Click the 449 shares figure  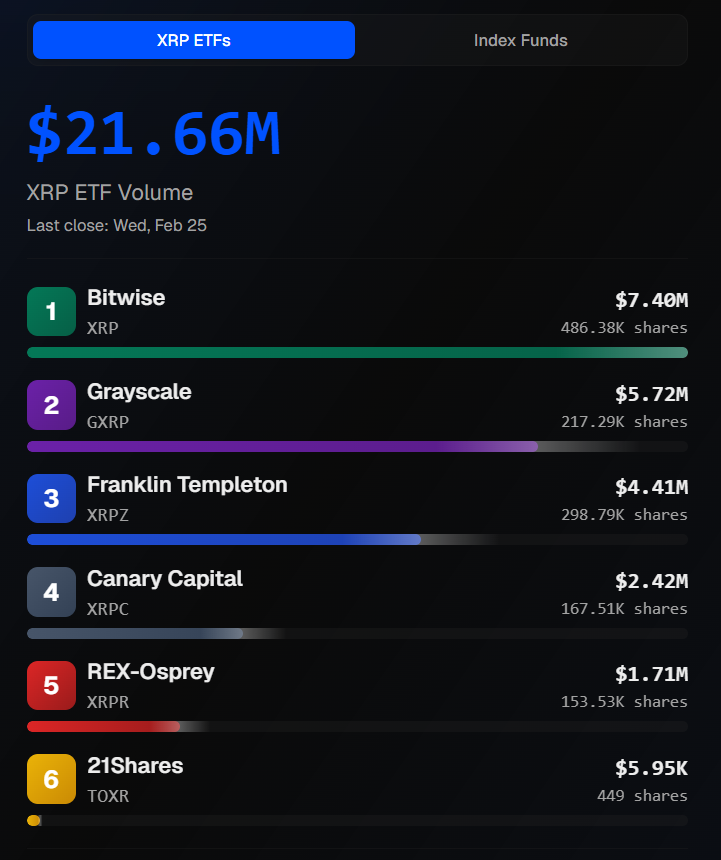point(642,796)
